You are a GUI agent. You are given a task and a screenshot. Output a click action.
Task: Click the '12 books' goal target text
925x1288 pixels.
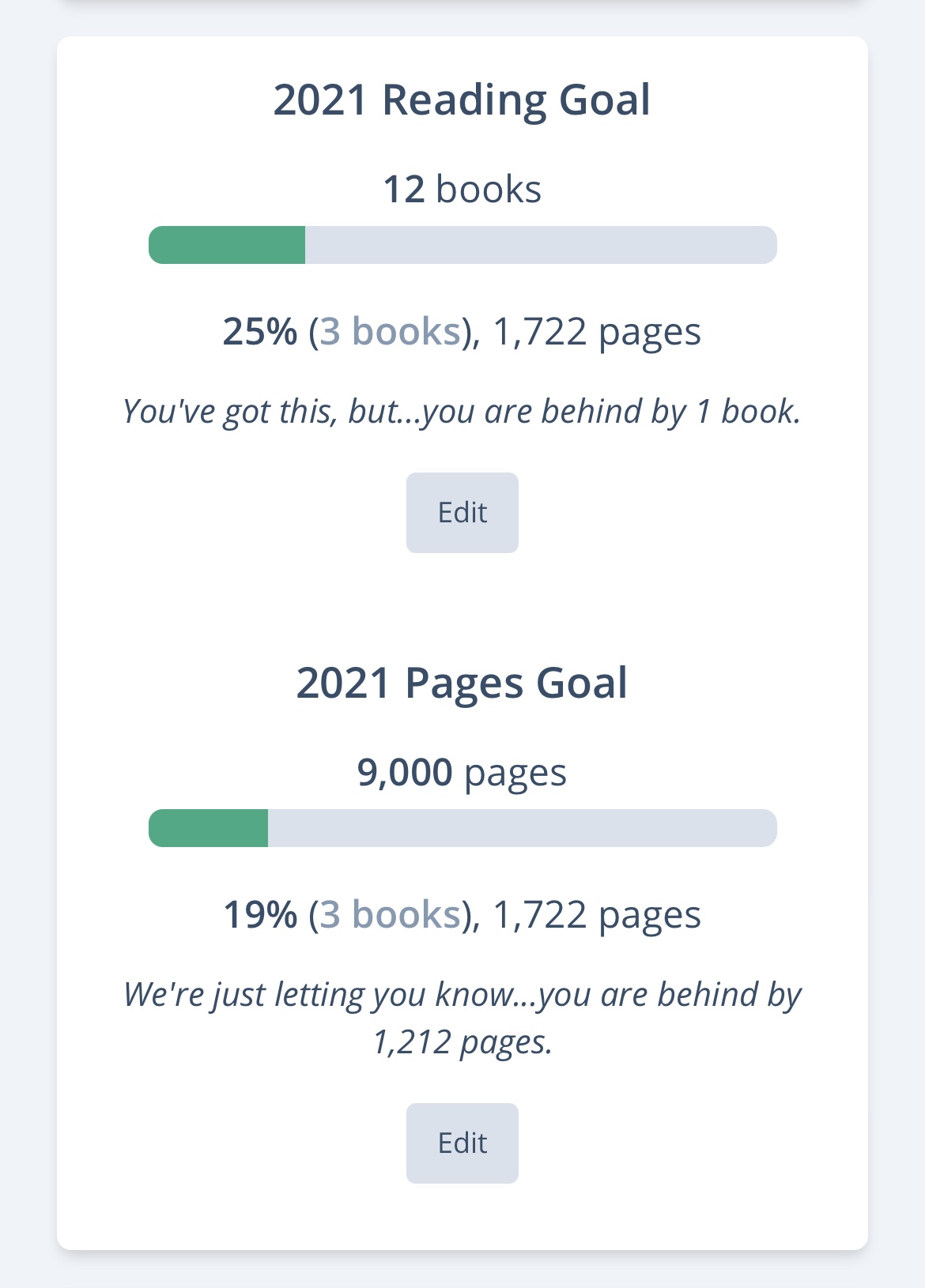[x=462, y=190]
